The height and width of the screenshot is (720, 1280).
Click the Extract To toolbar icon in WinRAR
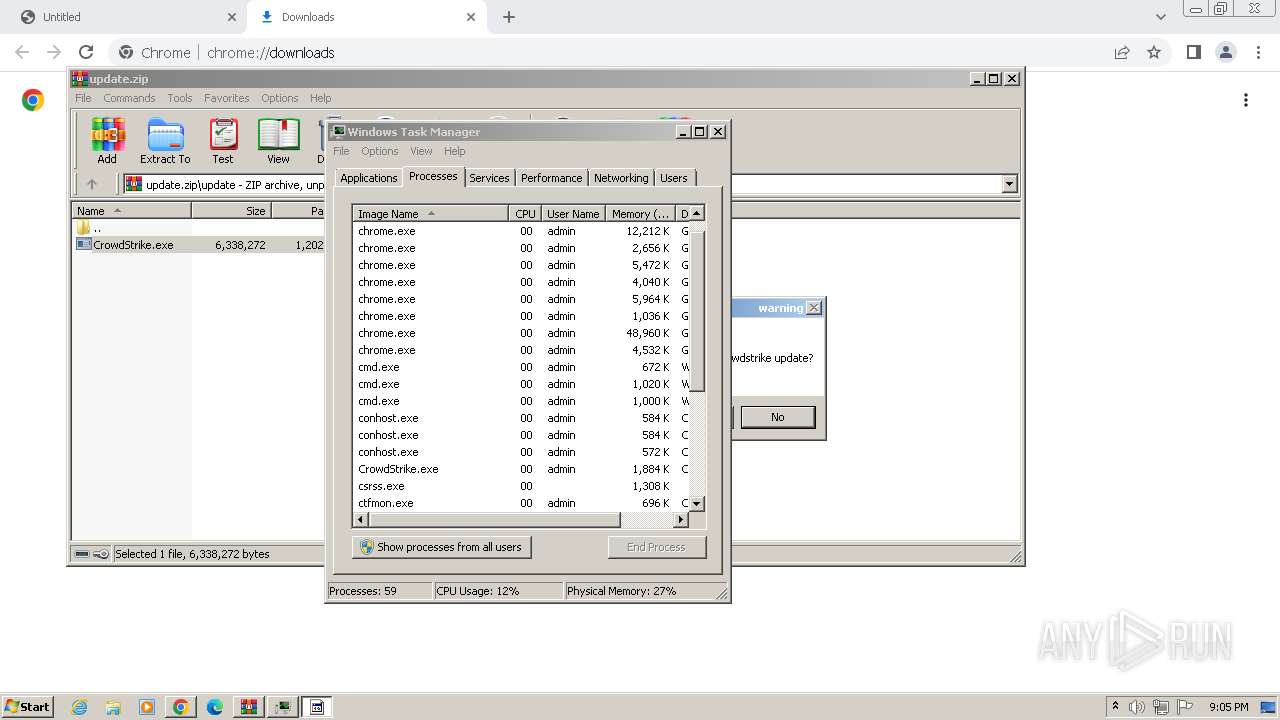pos(165,141)
